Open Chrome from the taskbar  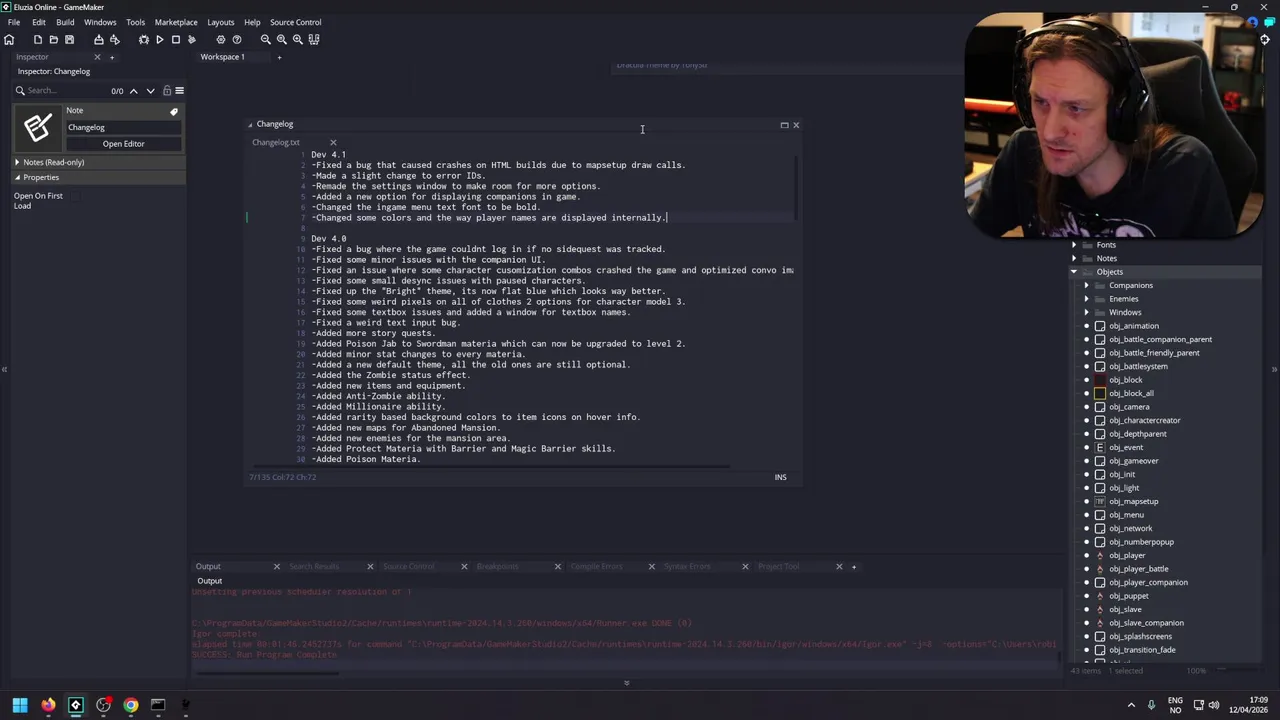point(131,705)
